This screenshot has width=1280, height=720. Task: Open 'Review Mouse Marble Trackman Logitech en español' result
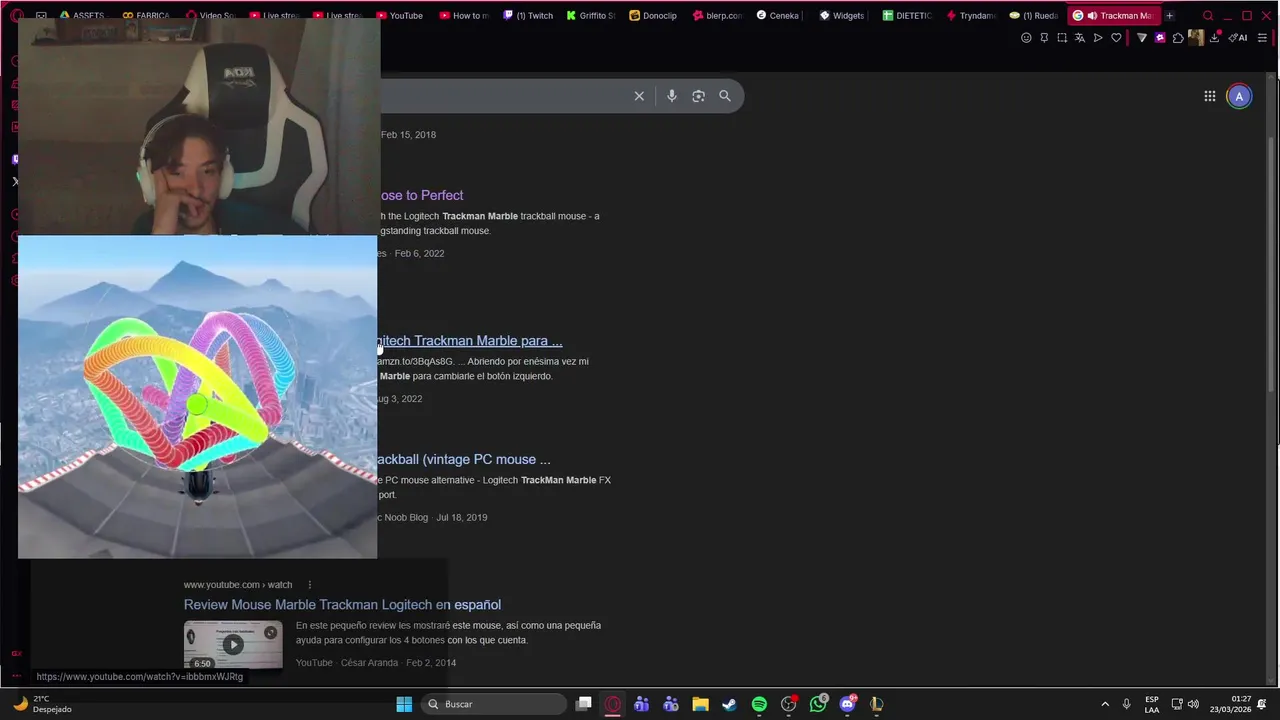pos(342,605)
